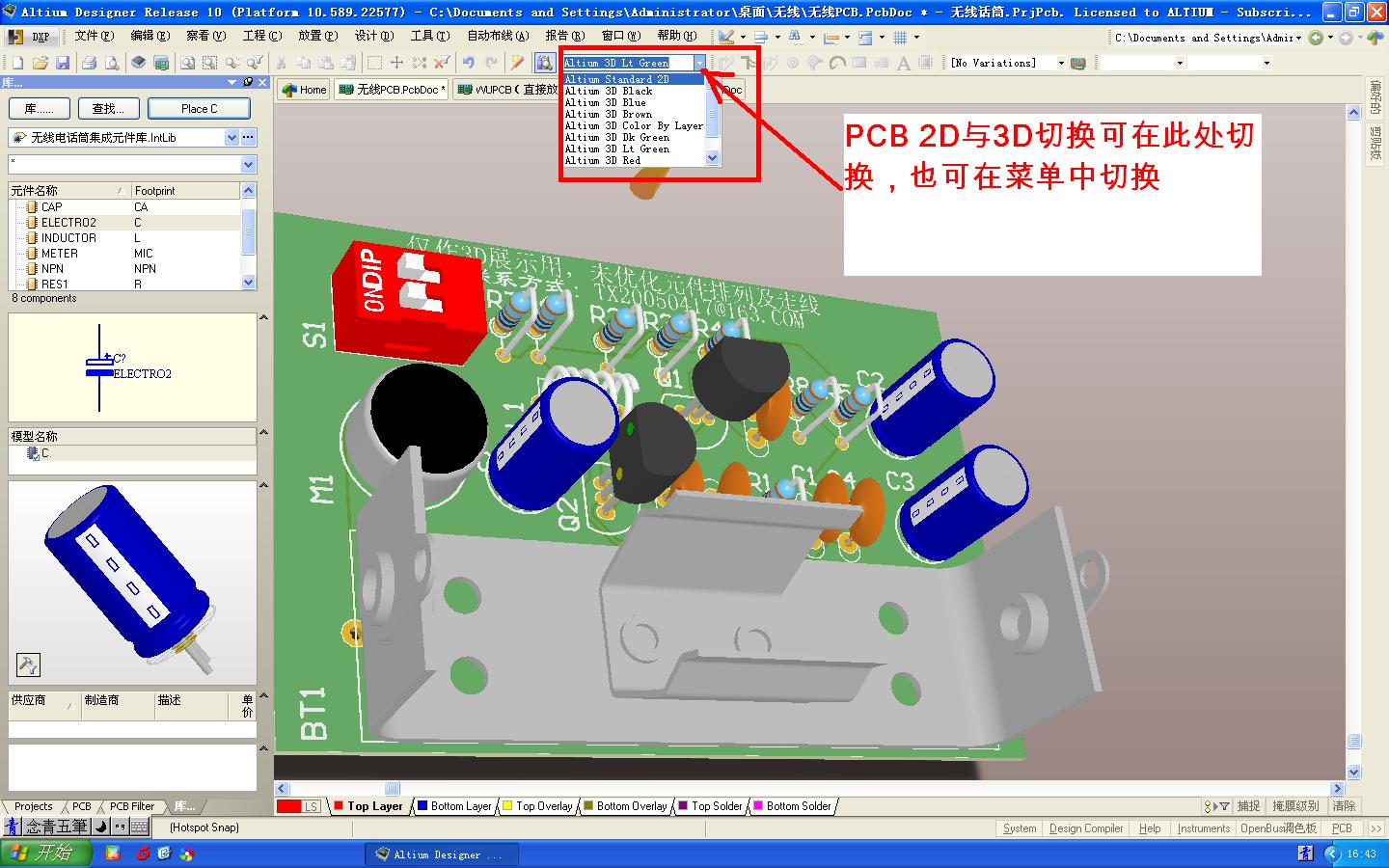The image size is (1389, 868).
Task: Open the library panel options arrow menu
Action: pyautogui.click(x=231, y=83)
